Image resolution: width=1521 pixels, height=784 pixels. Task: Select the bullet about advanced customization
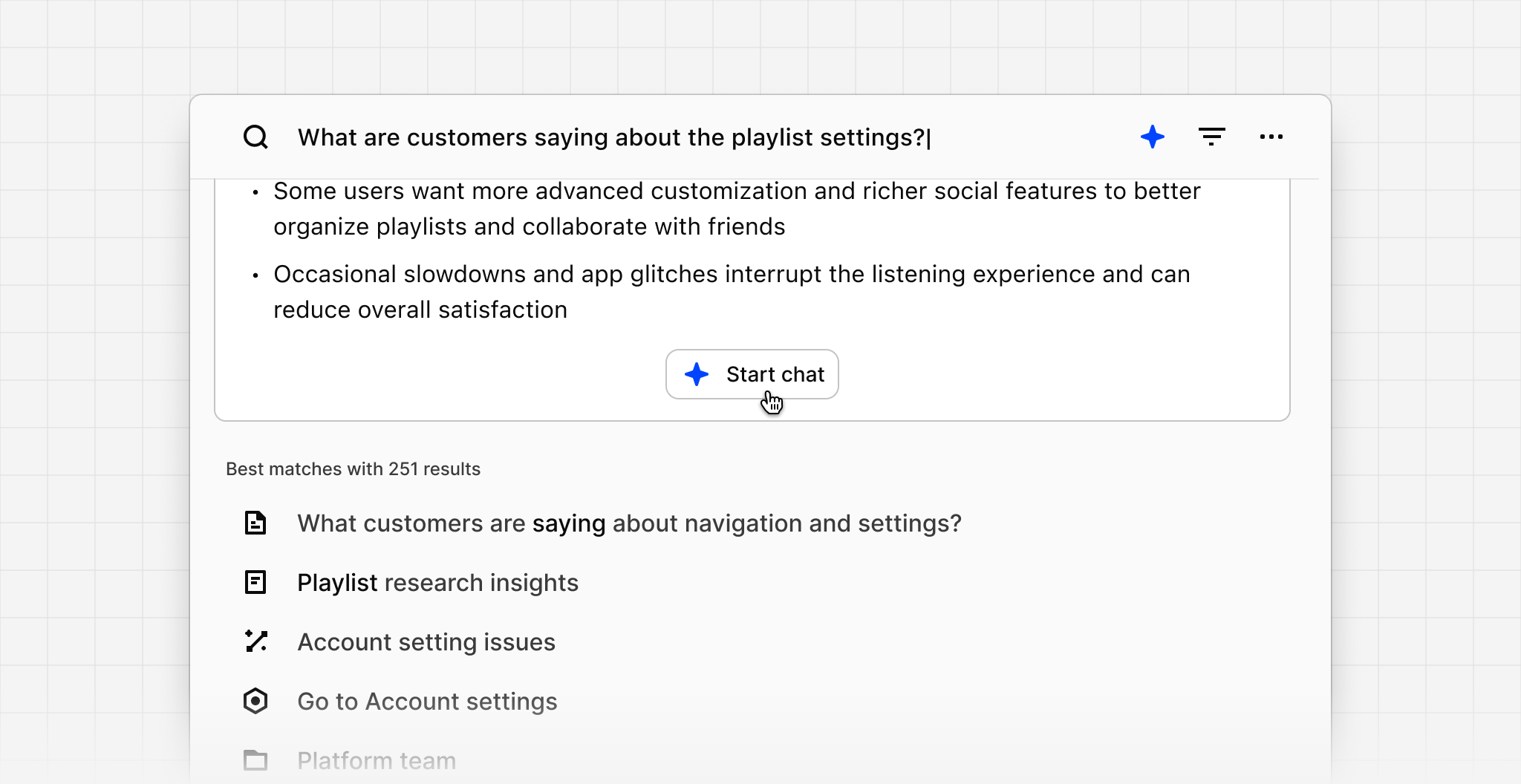tap(736, 209)
